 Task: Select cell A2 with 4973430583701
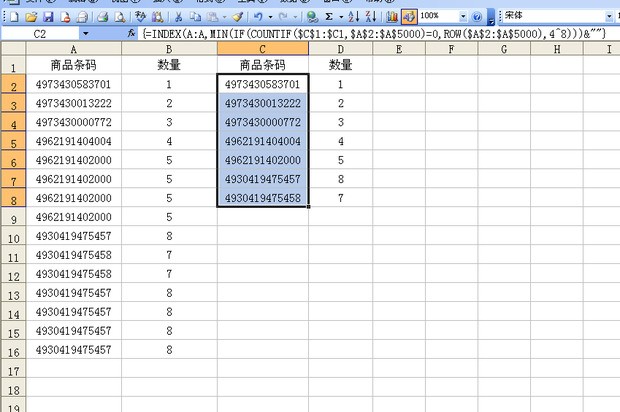(74, 84)
